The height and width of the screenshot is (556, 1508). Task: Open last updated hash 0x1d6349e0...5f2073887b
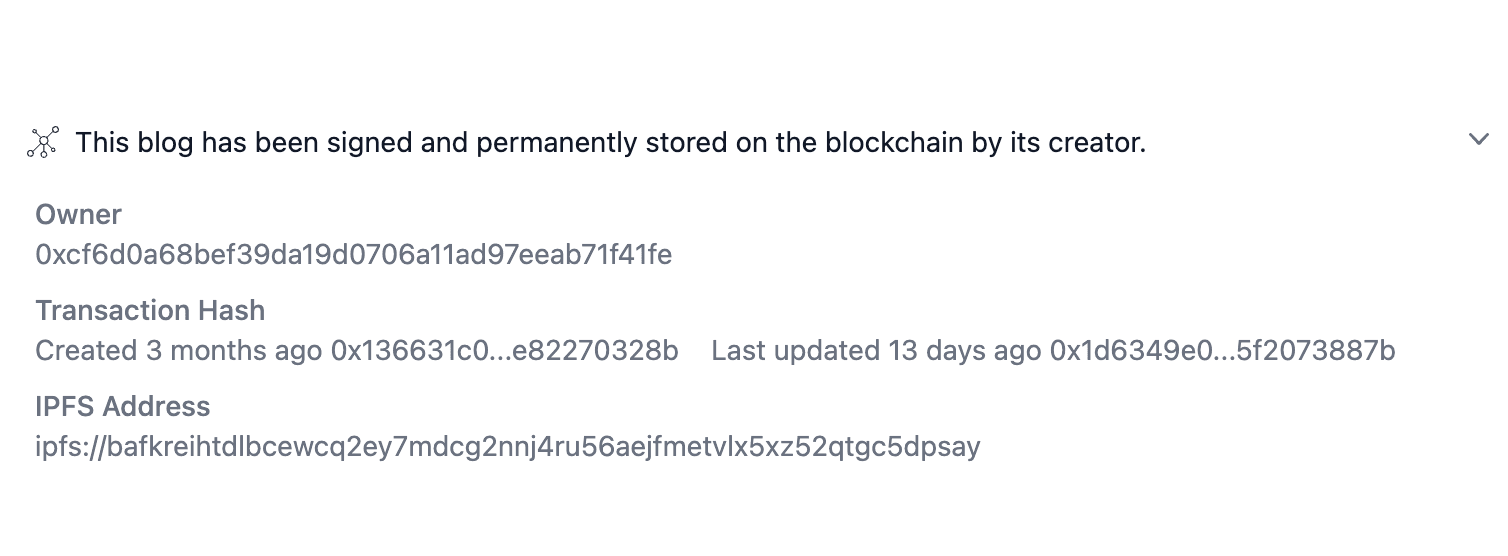[1222, 351]
